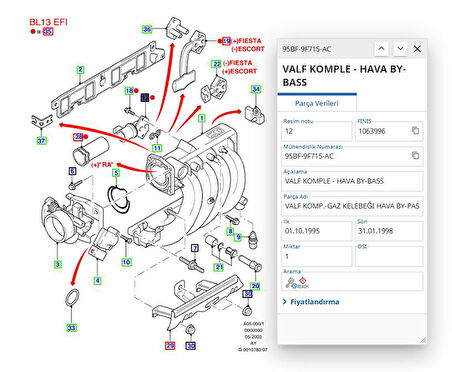Viewport: 452px width, 372px height.
Task: Click the BL13 EFI heading text
Action: coord(48,22)
